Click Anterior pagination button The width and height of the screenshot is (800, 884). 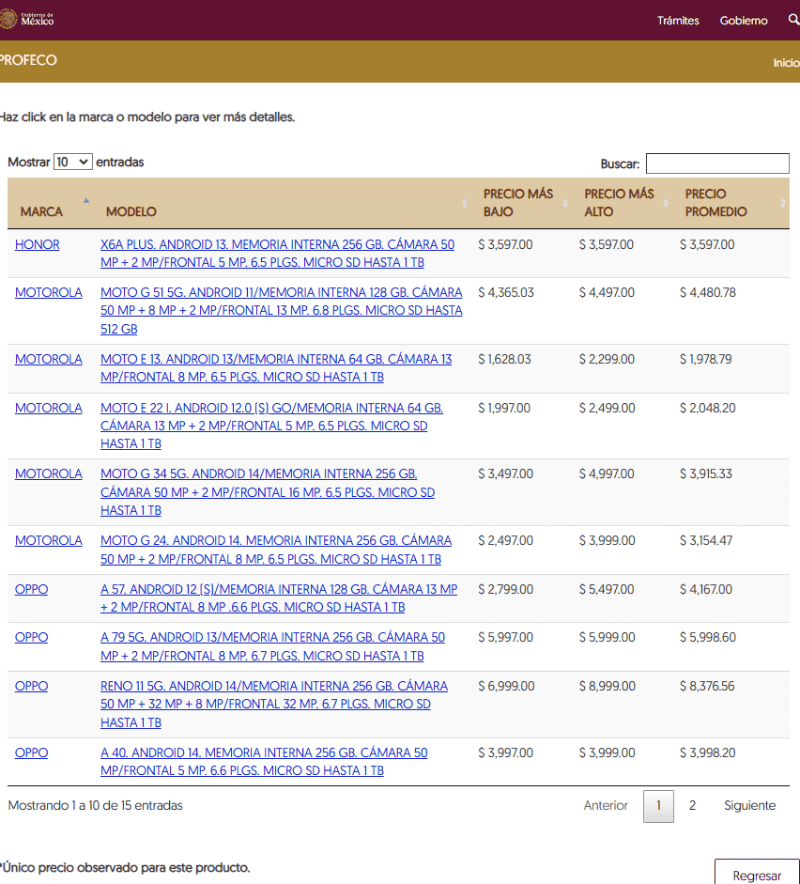[606, 805]
